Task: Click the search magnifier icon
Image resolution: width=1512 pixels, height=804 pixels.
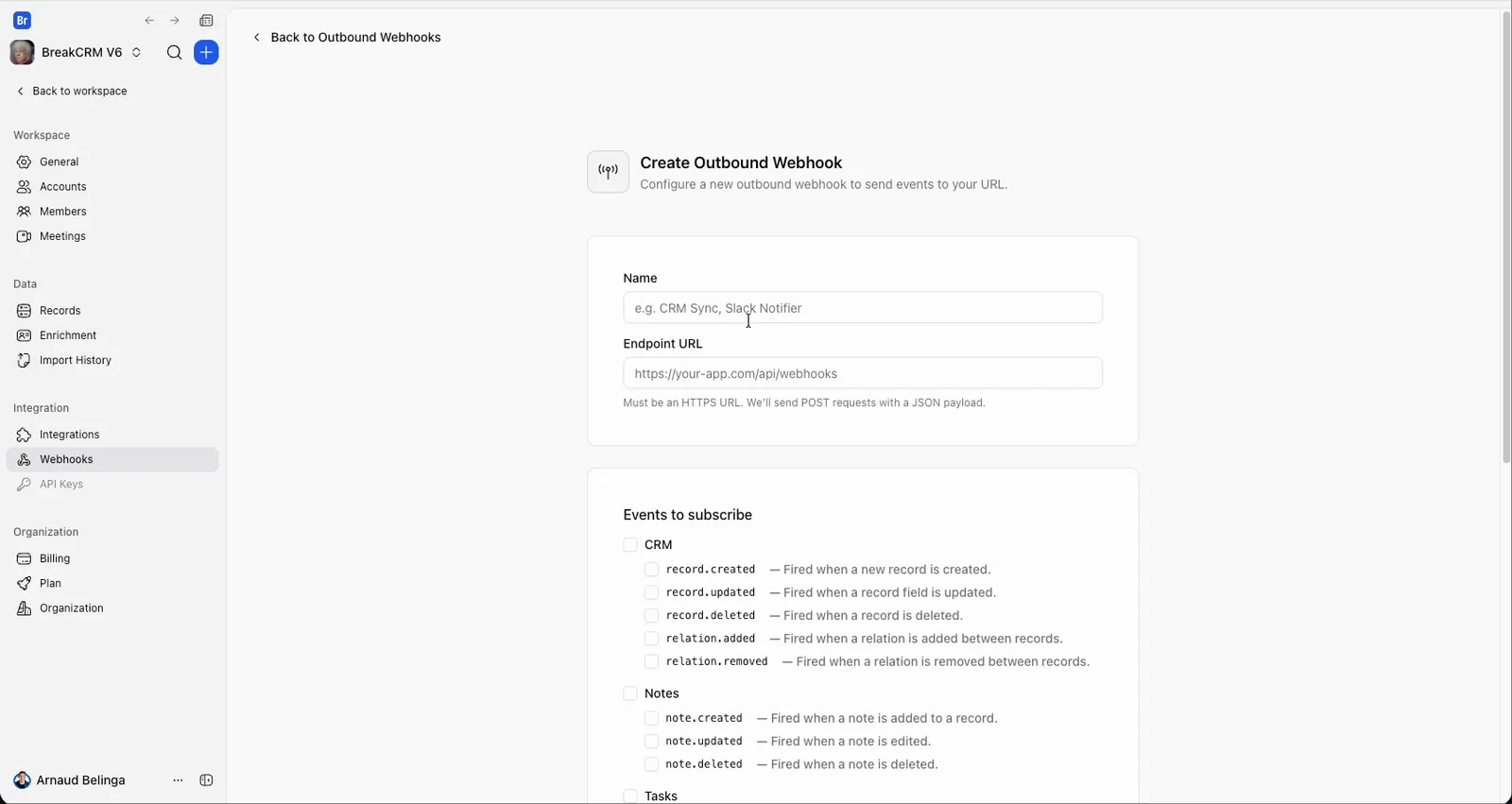Action: coord(174,53)
